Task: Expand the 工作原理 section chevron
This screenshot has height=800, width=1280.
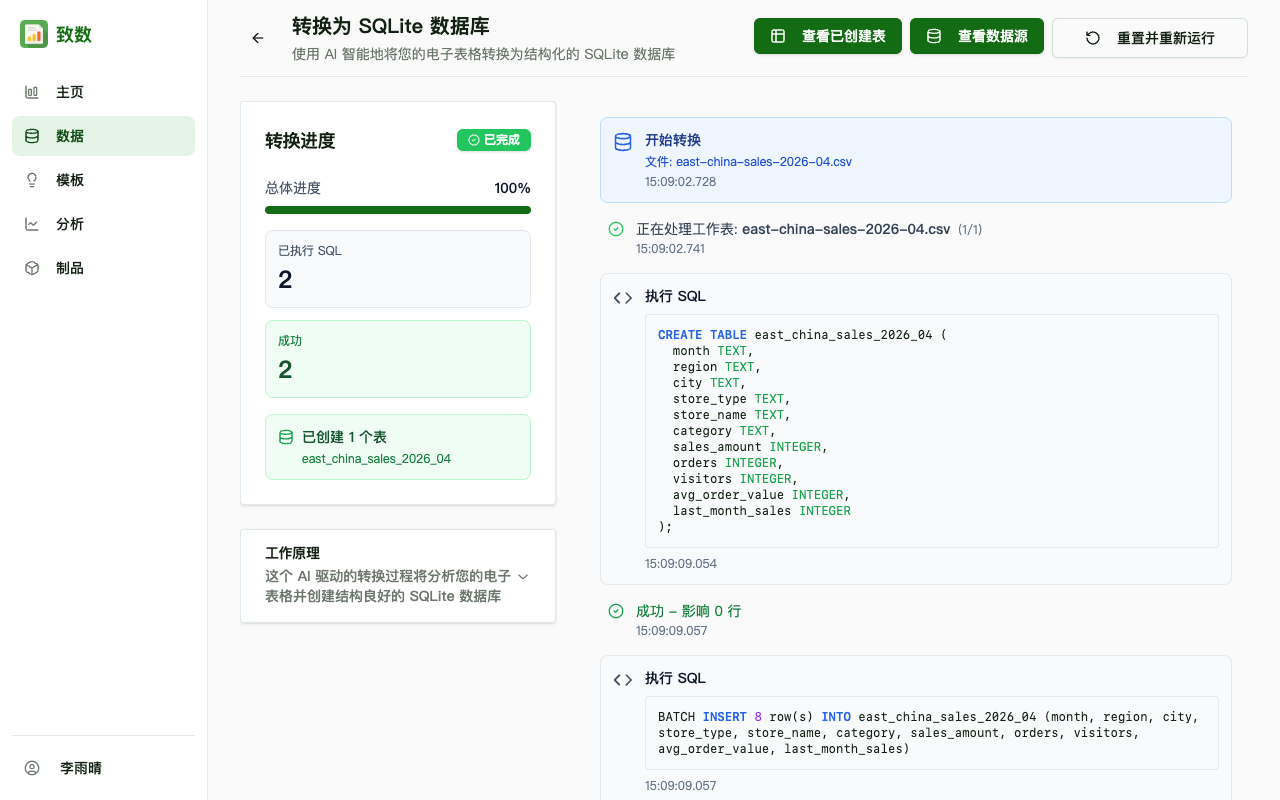Action: tap(522, 576)
